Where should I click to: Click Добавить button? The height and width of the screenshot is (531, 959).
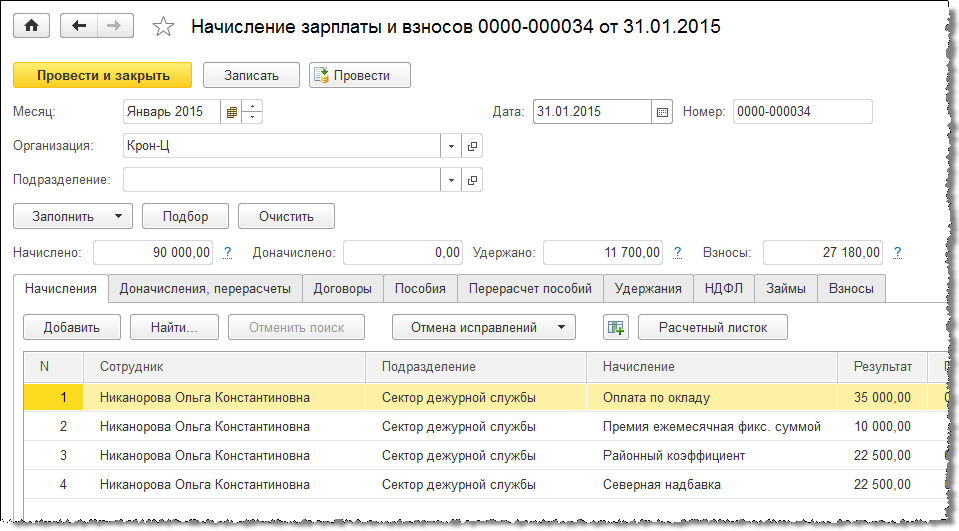[72, 327]
